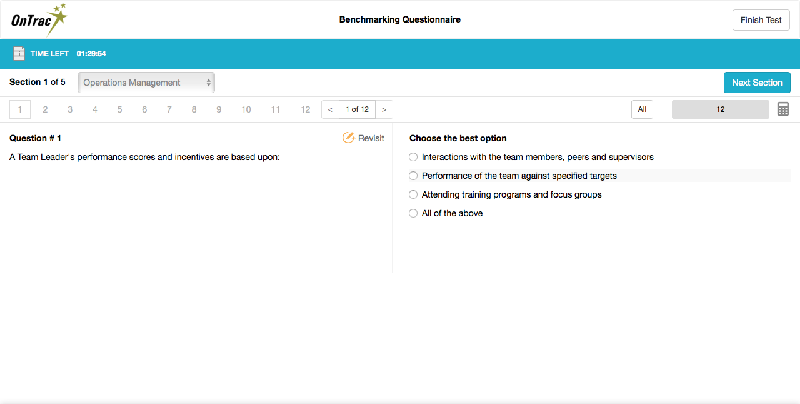This screenshot has height=404, width=800.
Task: Go to next question arrow
Action: (x=384, y=109)
